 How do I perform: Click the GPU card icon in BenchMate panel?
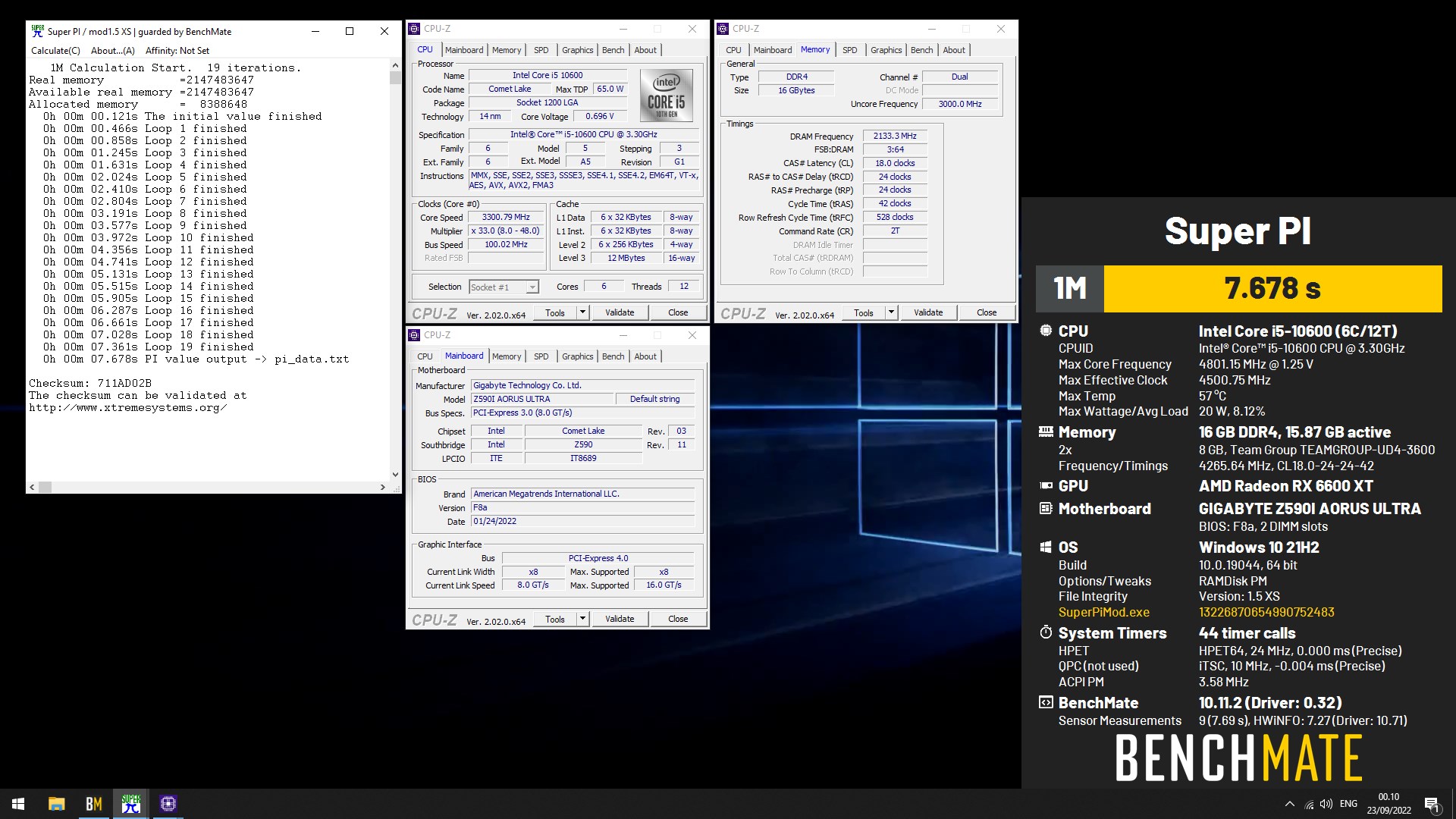[1046, 485]
